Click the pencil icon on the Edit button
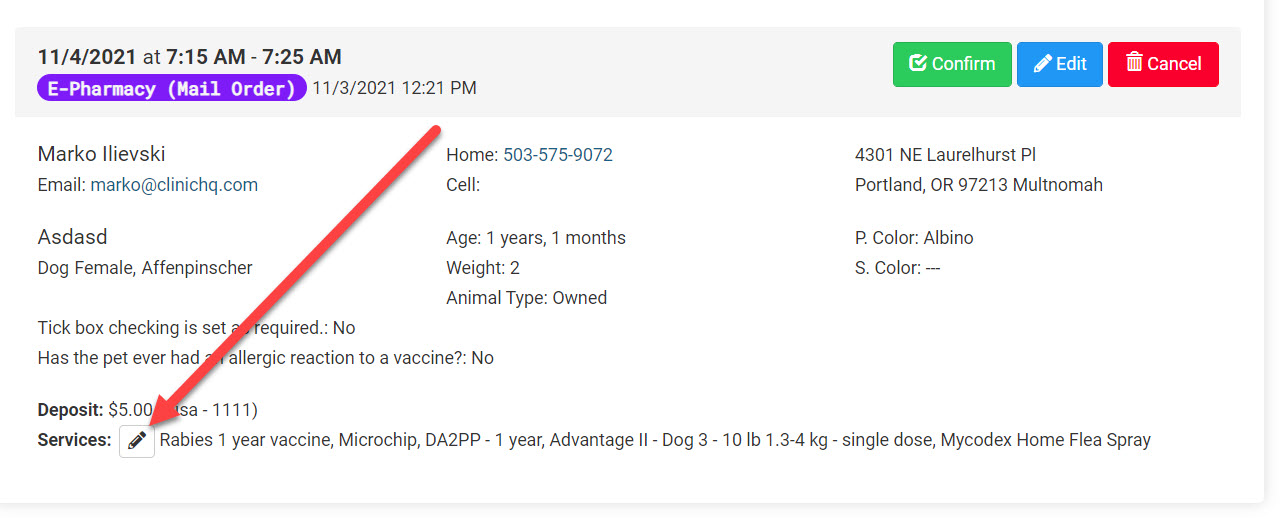The image size is (1280, 518). [x=1042, y=64]
